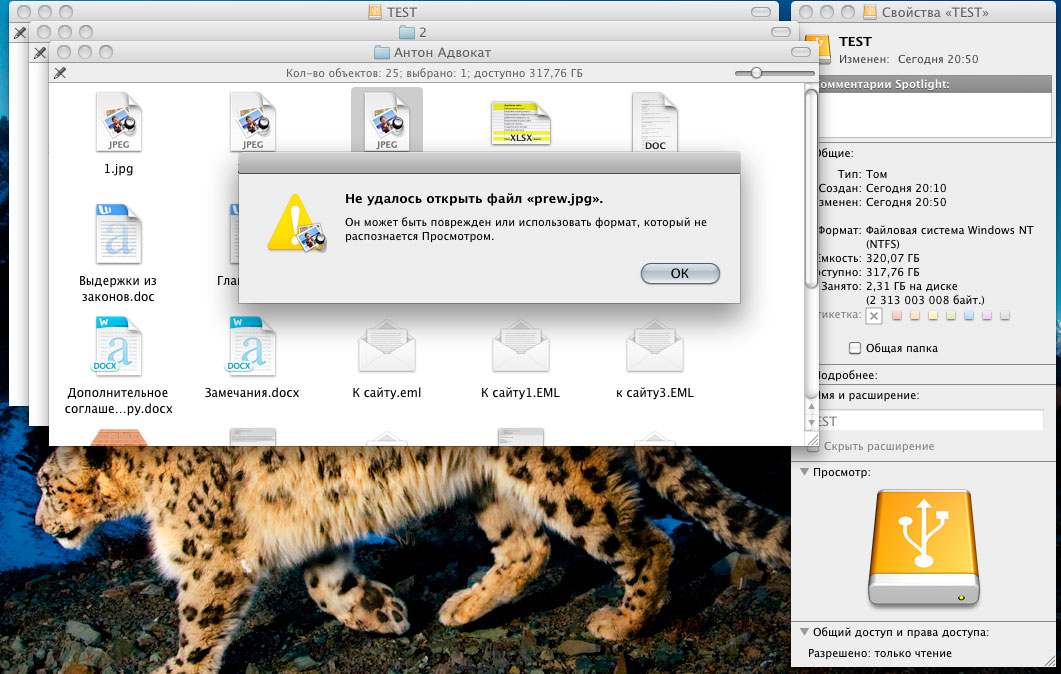The image size is (1061, 674).
Task: Choose the blue label color
Action: click(x=968, y=316)
